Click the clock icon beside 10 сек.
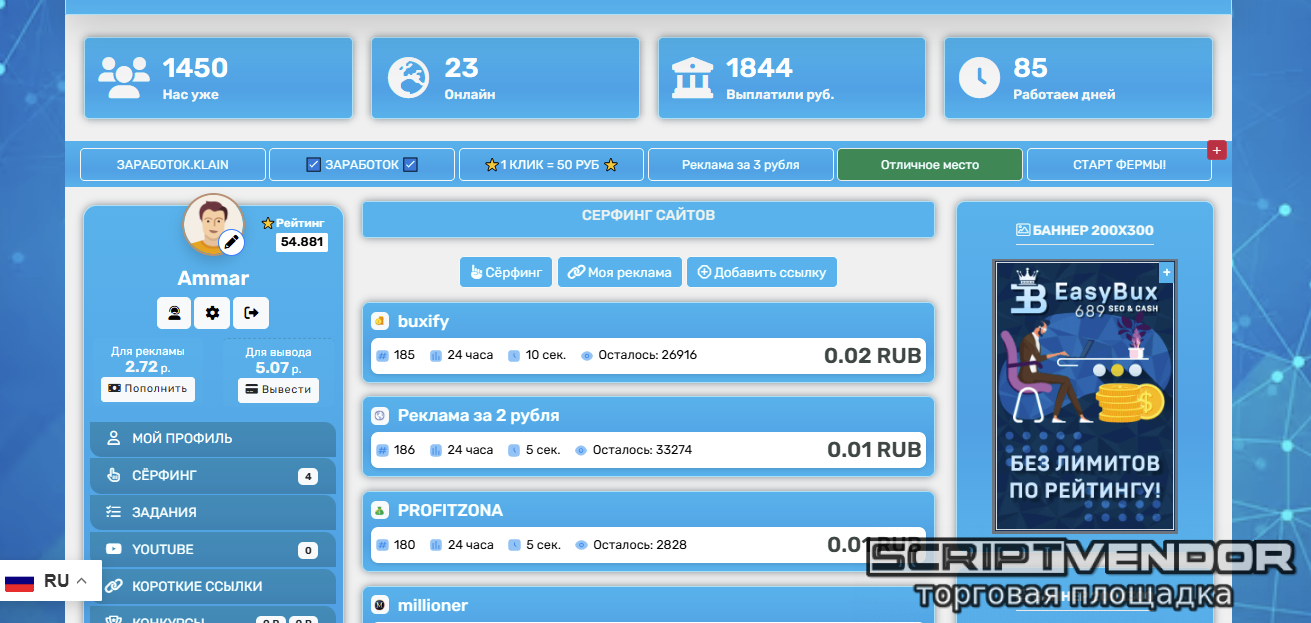 (514, 355)
